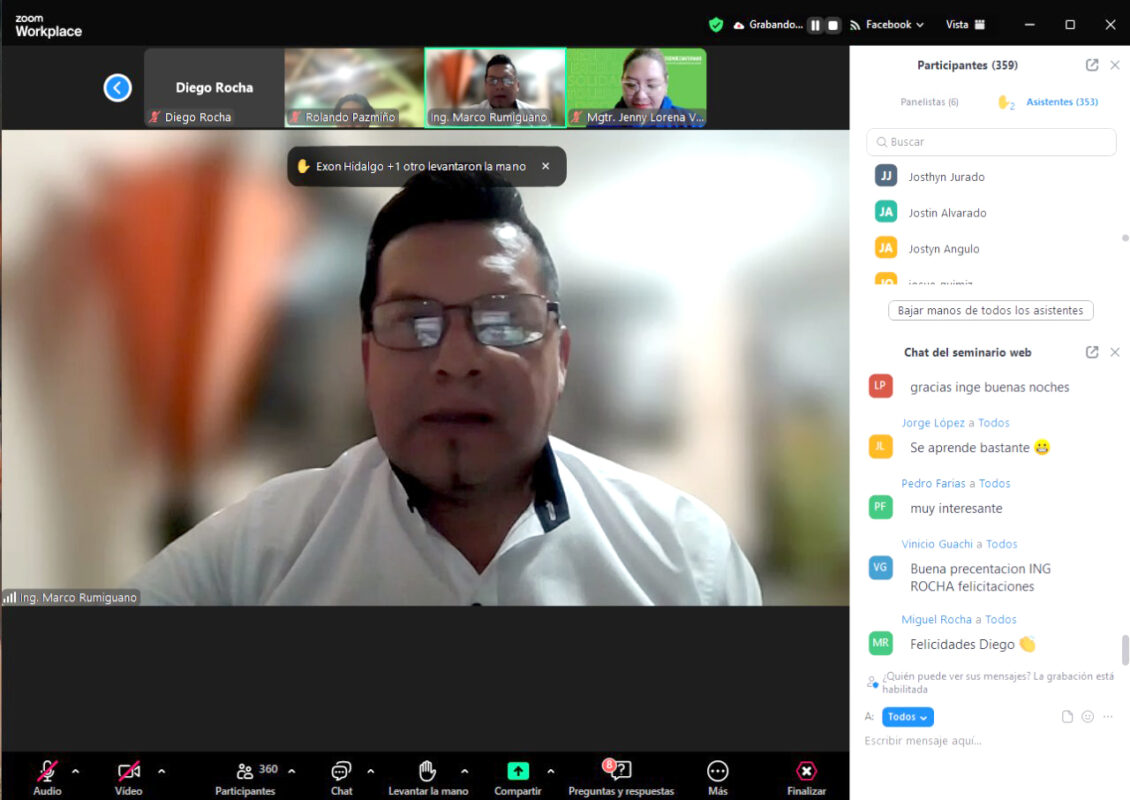Open the Todos recipient dropdown
Screen dimensions: 1130x800
tap(907, 716)
